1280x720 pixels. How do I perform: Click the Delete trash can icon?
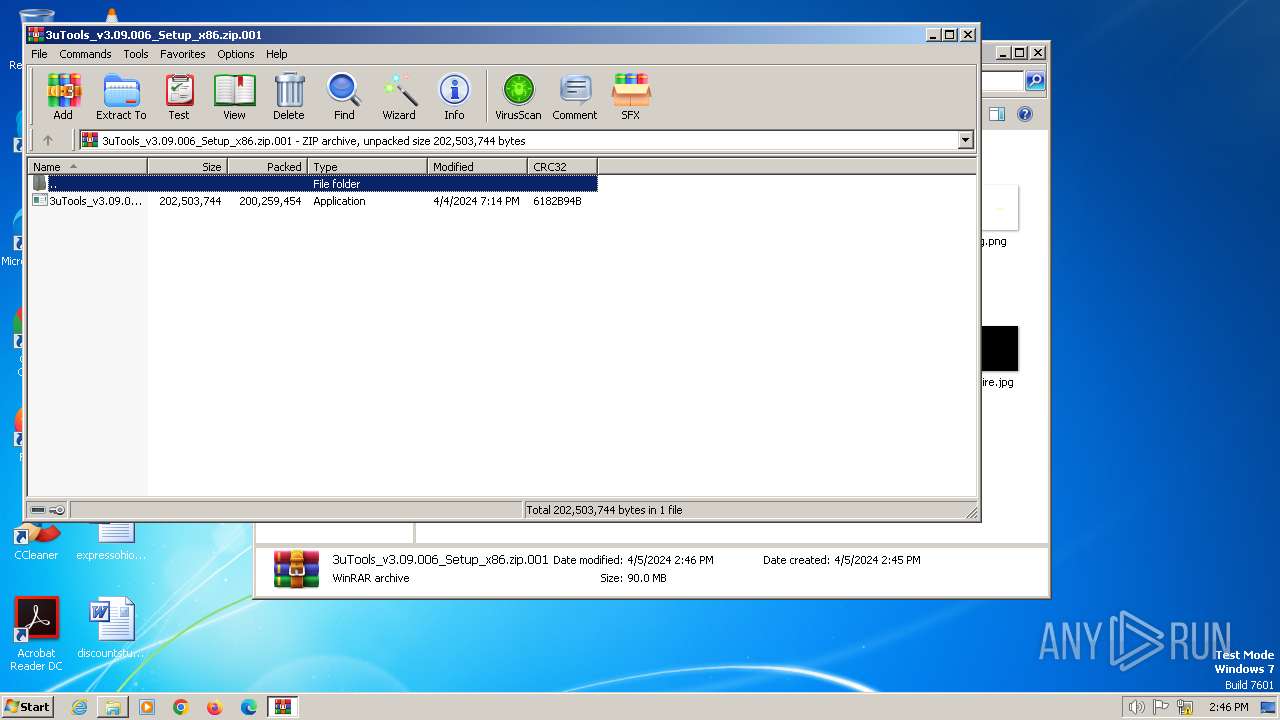(289, 97)
